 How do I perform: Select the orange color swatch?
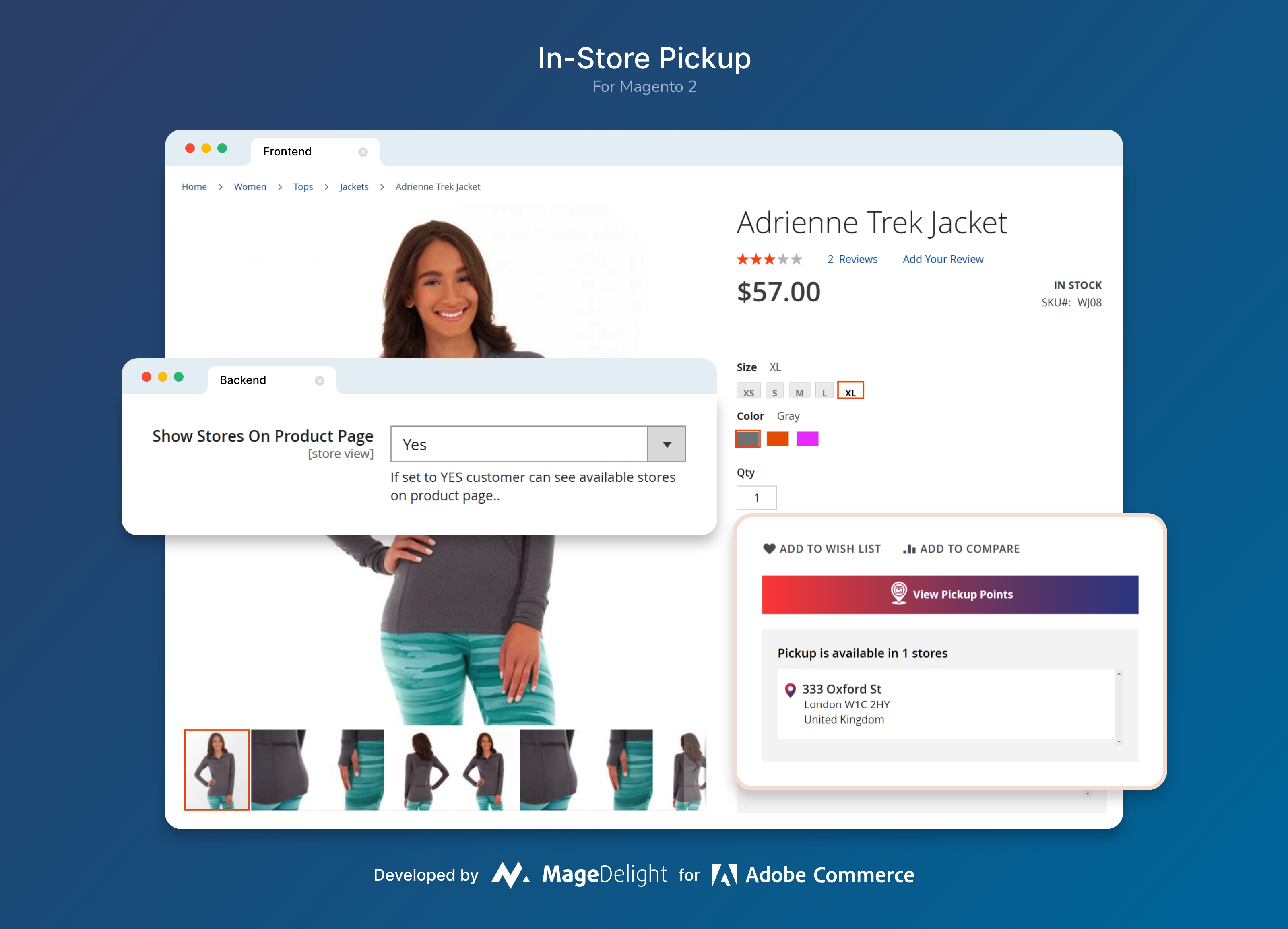tap(779, 438)
